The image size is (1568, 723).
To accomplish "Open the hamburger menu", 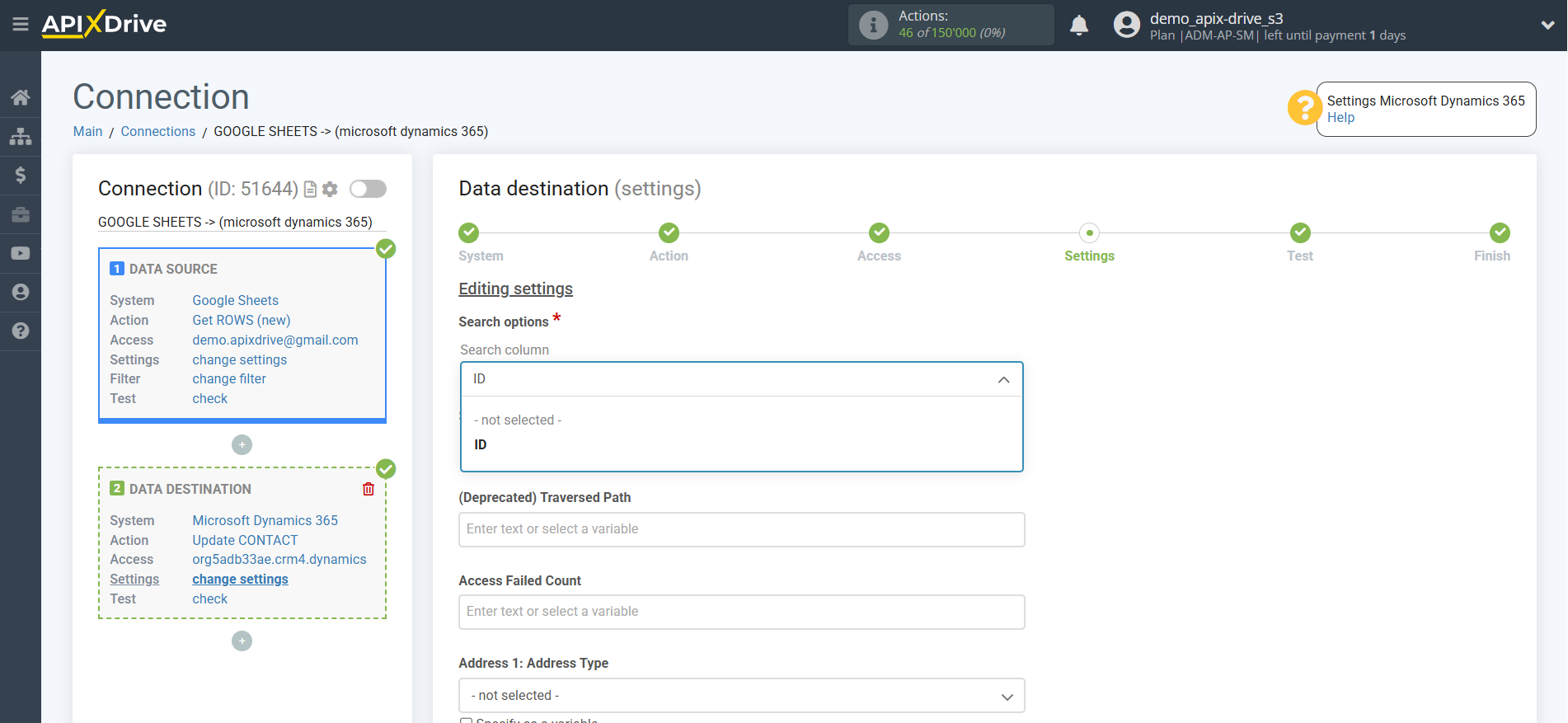I will coord(21,25).
